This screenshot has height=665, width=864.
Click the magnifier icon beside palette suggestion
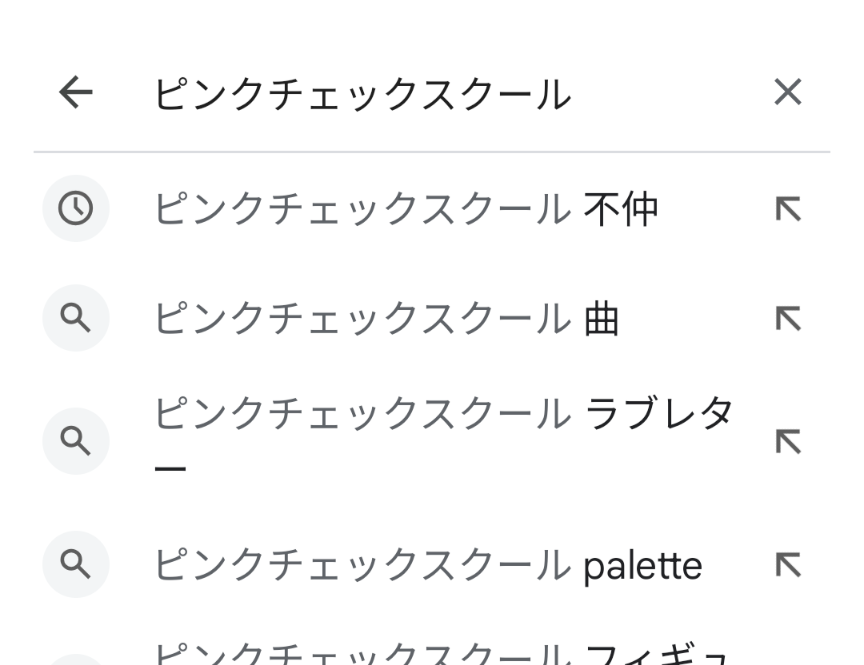point(76,564)
